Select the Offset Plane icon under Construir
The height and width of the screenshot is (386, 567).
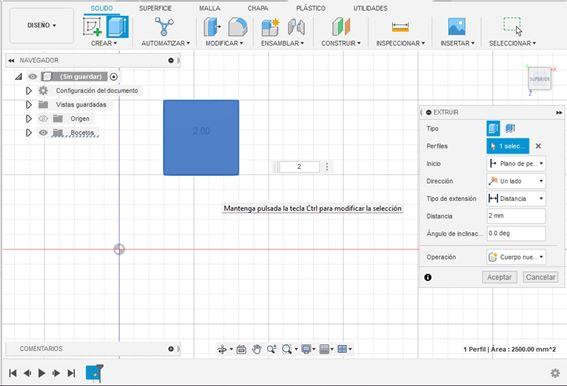pos(341,27)
